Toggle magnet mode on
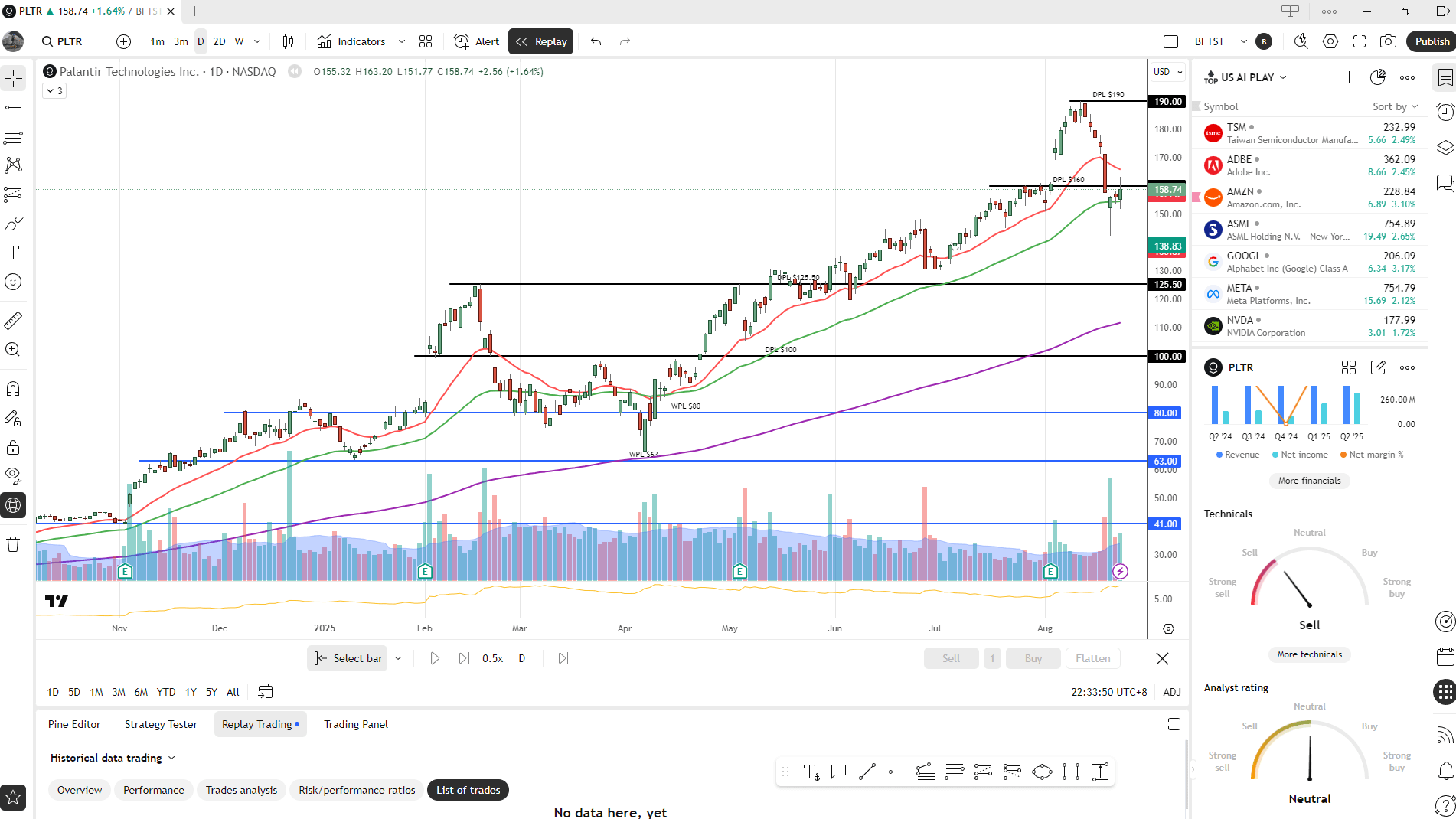The height and width of the screenshot is (819, 1456). pos(14,388)
